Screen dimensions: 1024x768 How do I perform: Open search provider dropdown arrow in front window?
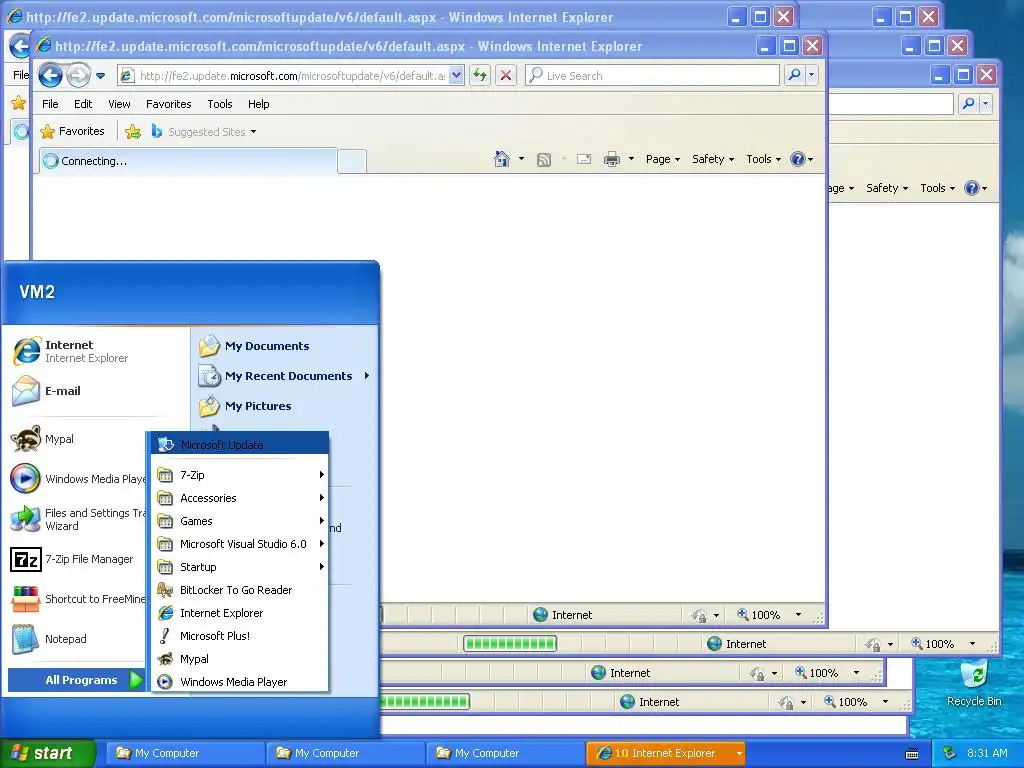coord(812,75)
